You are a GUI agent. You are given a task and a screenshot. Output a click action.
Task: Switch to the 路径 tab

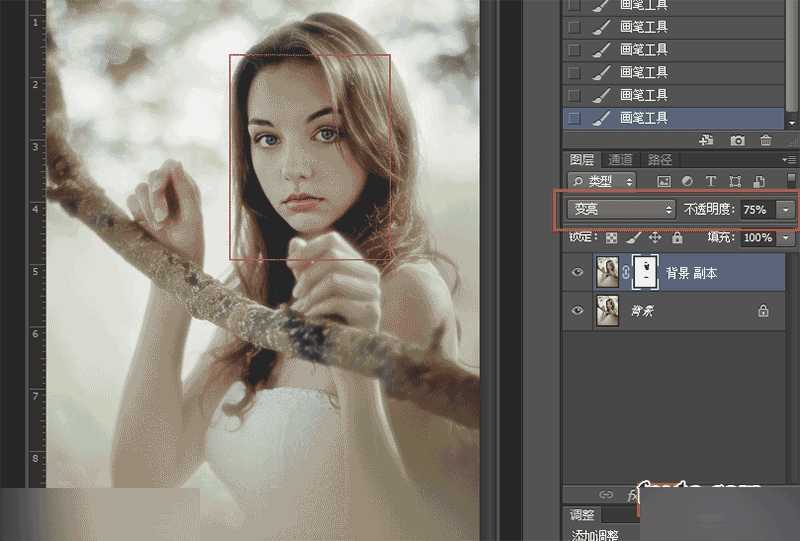660,160
